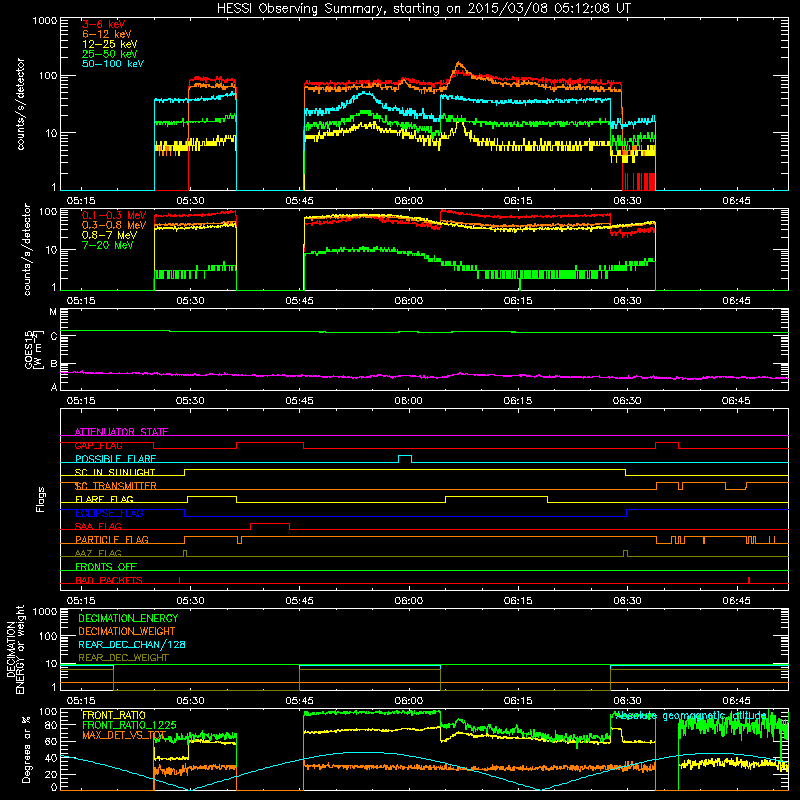
Task: Click the GOES15 [W m-2] axis label
Action: point(34,349)
